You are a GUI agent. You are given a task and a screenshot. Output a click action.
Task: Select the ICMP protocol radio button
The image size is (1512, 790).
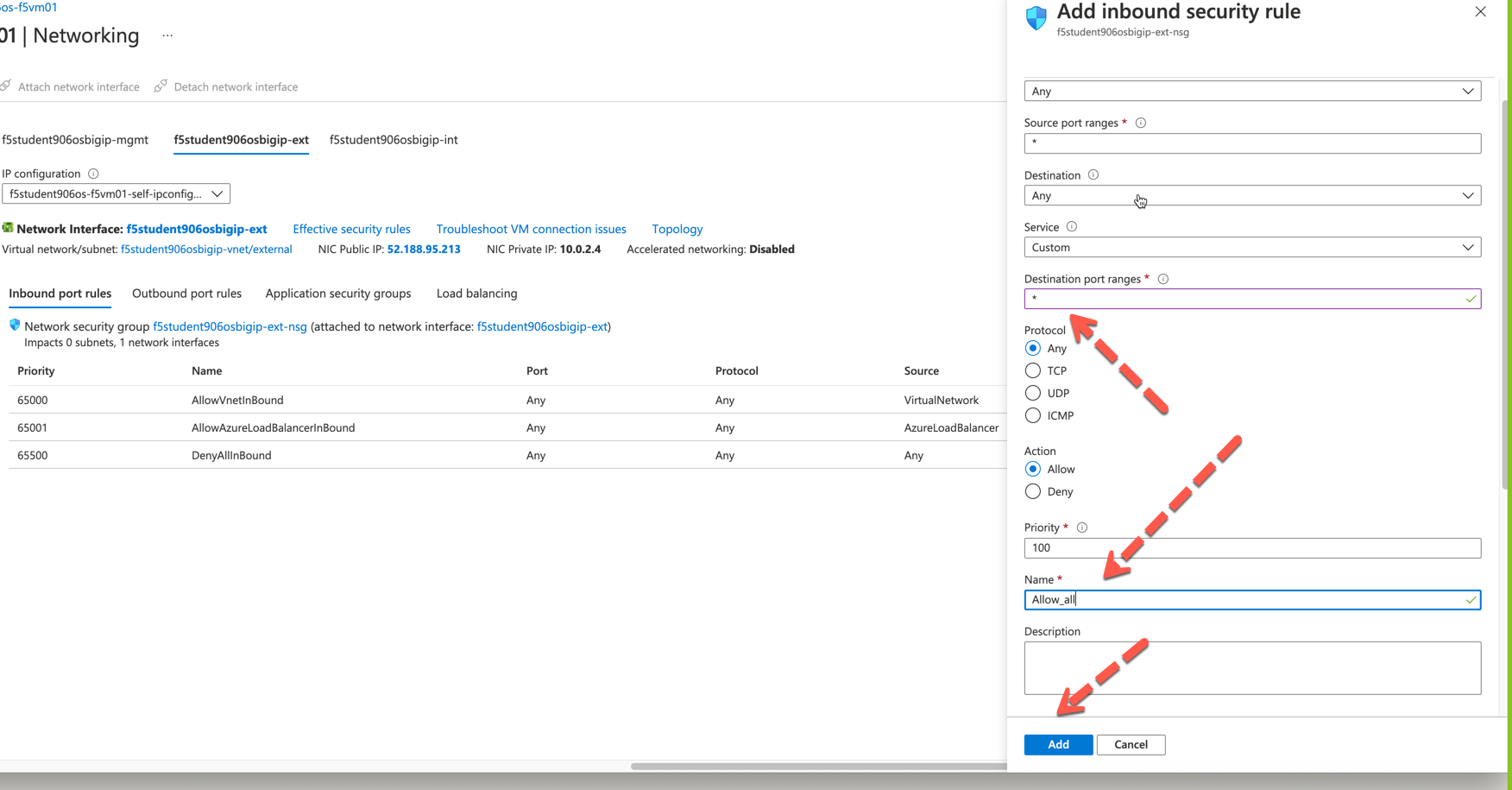(x=1033, y=416)
